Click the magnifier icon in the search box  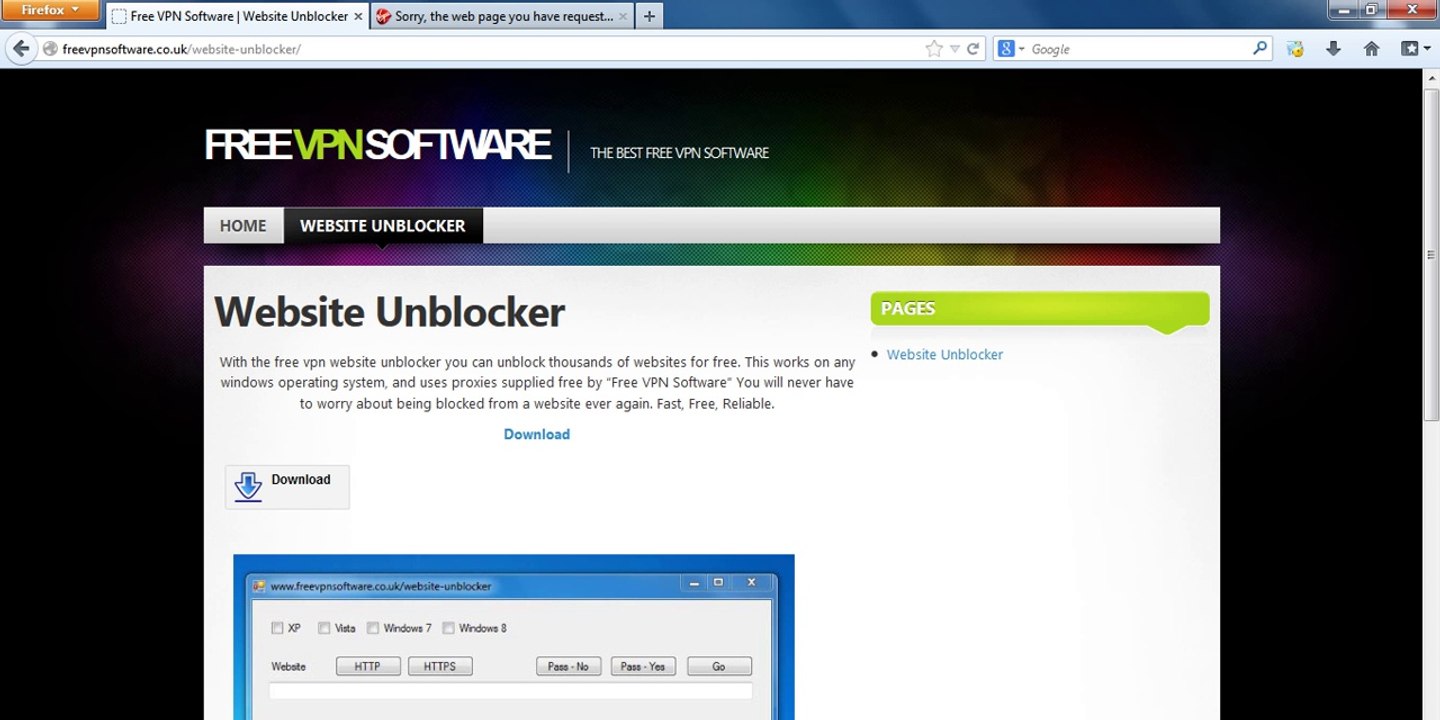click(x=1260, y=48)
